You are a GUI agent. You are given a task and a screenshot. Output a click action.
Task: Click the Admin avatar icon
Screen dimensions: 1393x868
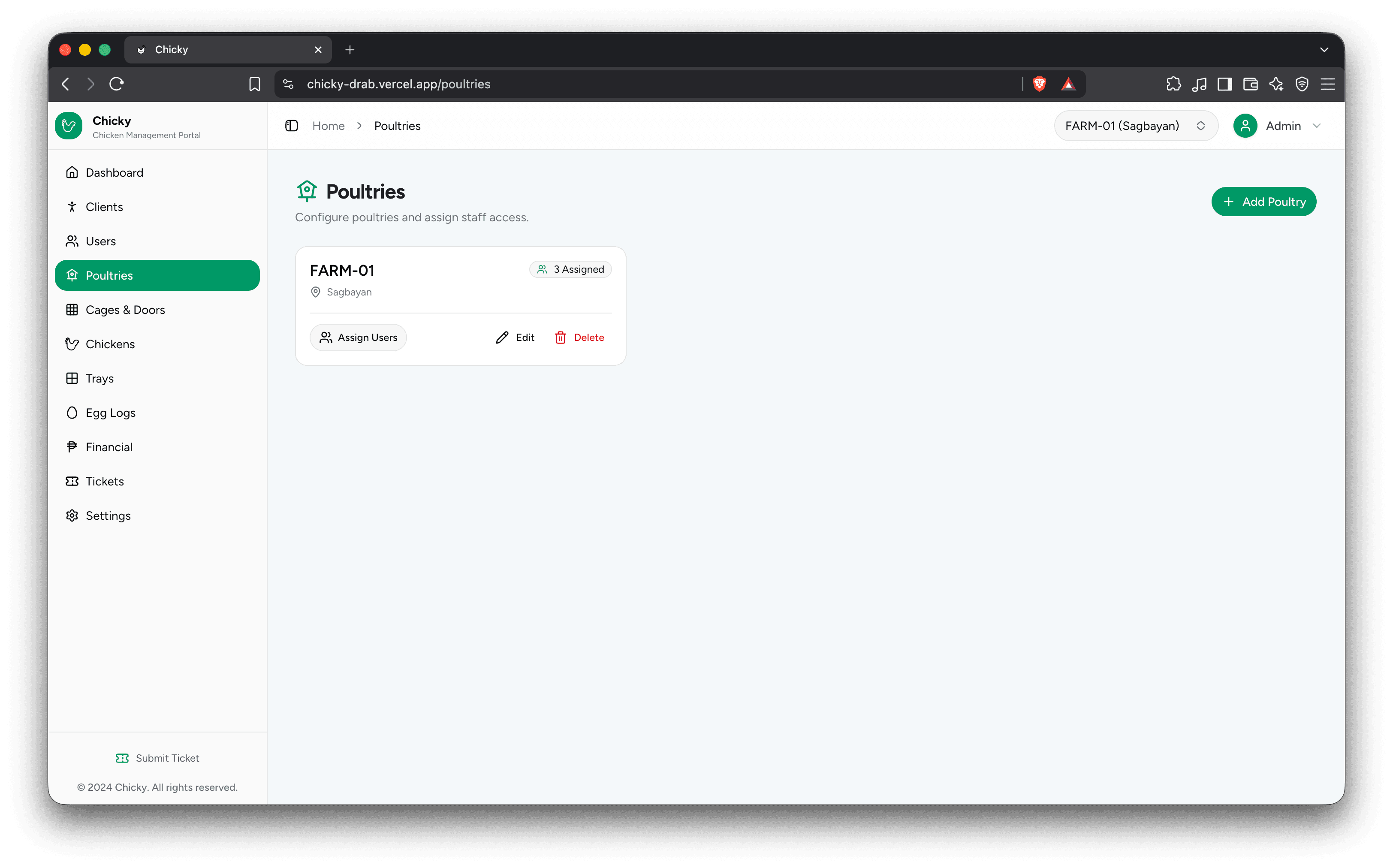point(1245,126)
